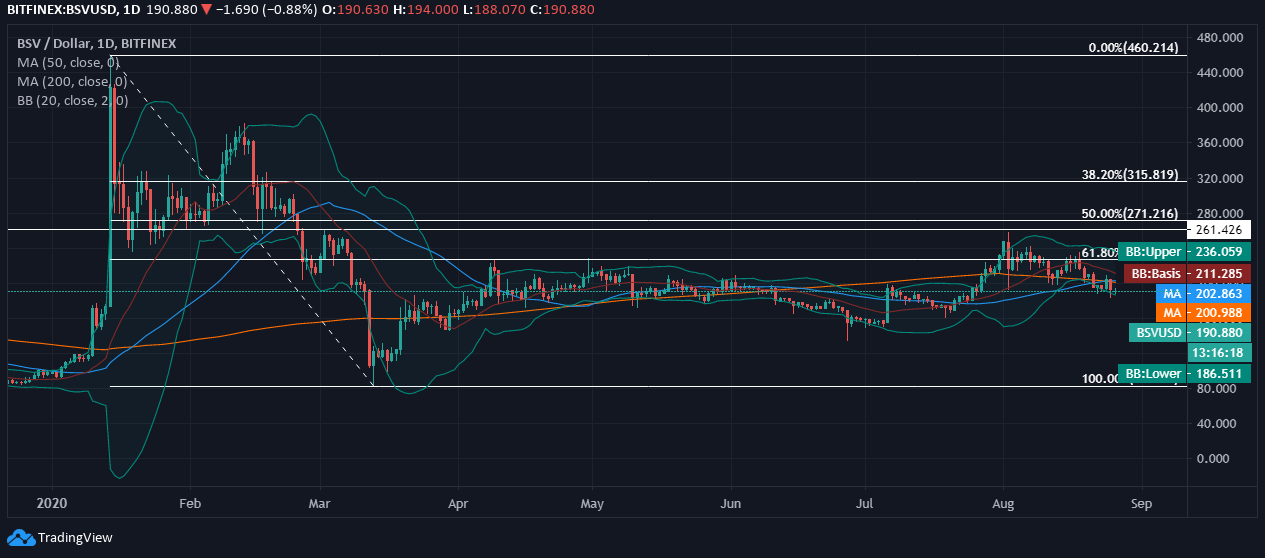Click the 261.426 horizontal line price label

point(1217,229)
